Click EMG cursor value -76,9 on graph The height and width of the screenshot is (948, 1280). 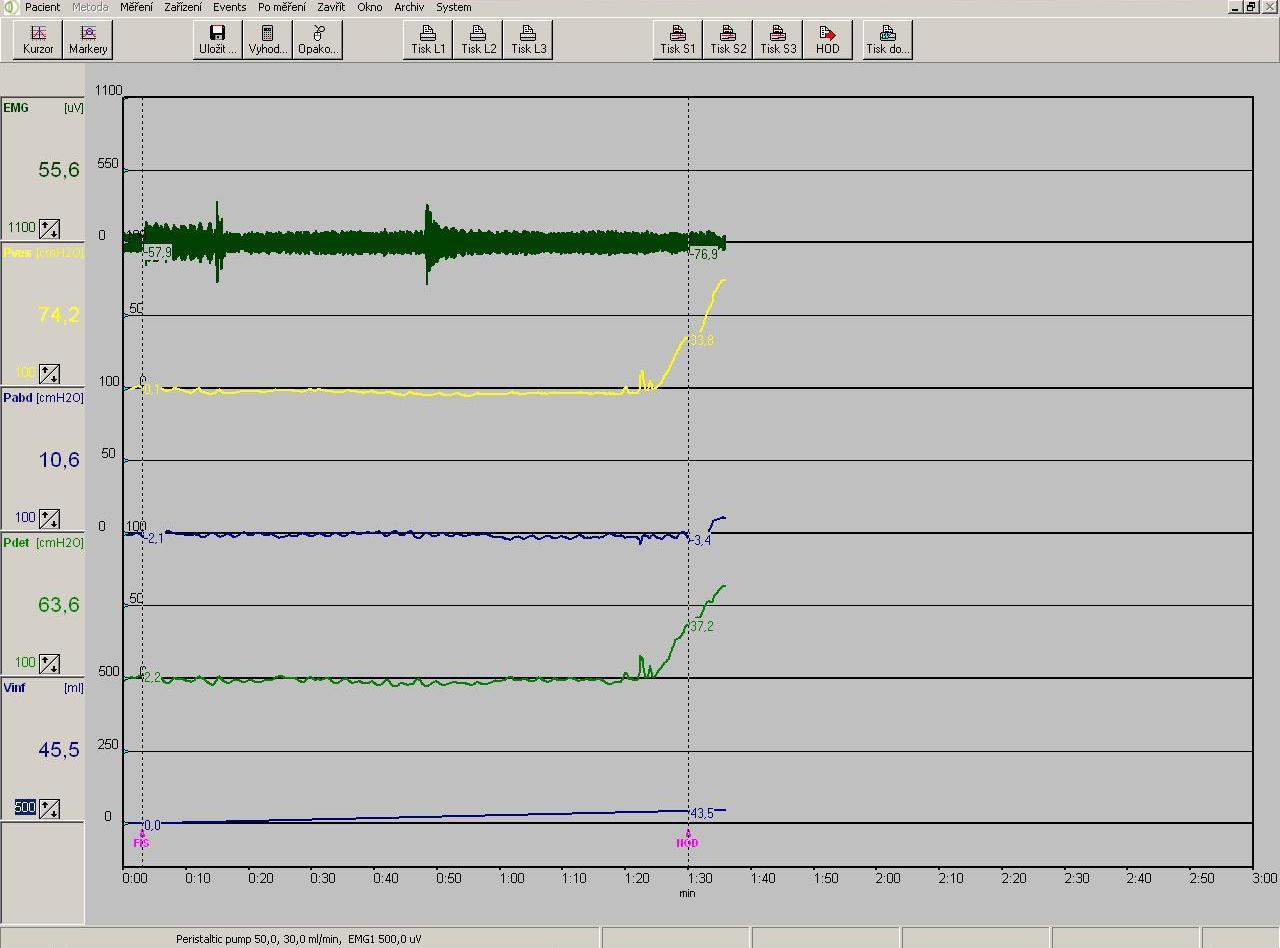[x=704, y=255]
